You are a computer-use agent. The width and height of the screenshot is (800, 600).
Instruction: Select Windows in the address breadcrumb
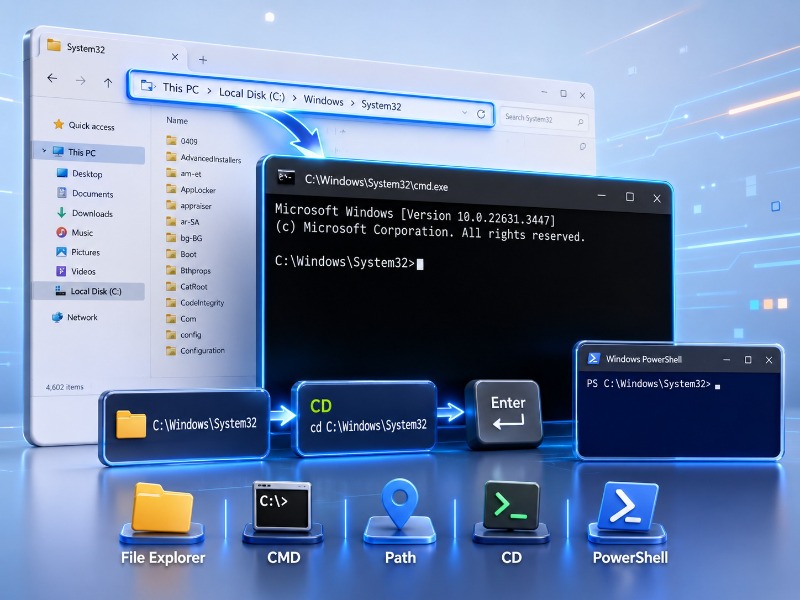323,101
